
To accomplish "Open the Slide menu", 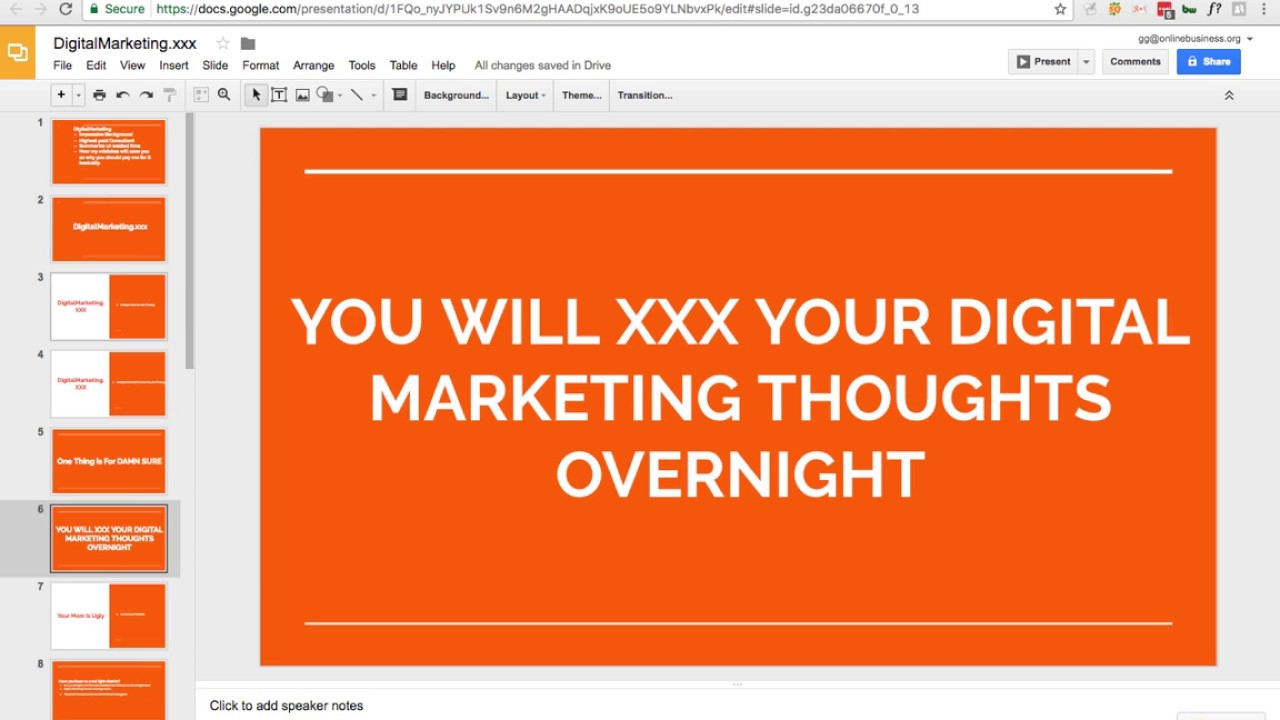I will (x=215, y=65).
